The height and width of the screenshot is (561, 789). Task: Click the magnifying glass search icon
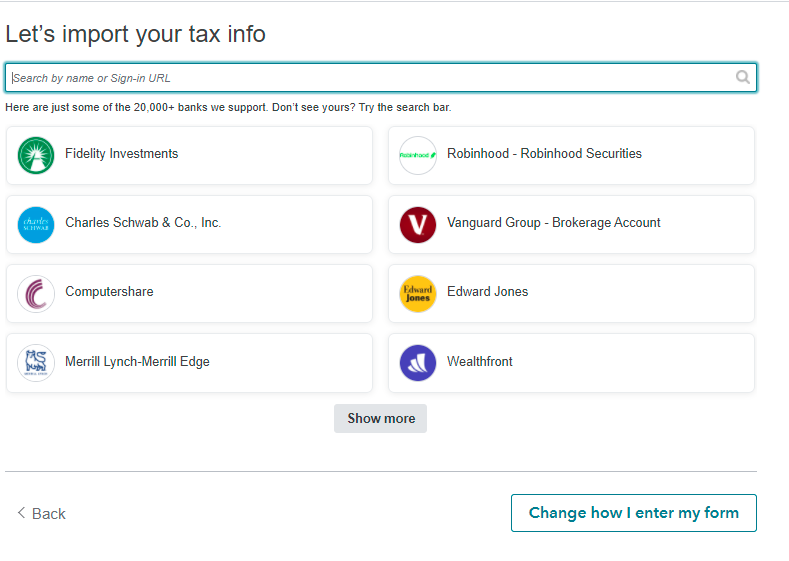[x=743, y=77]
